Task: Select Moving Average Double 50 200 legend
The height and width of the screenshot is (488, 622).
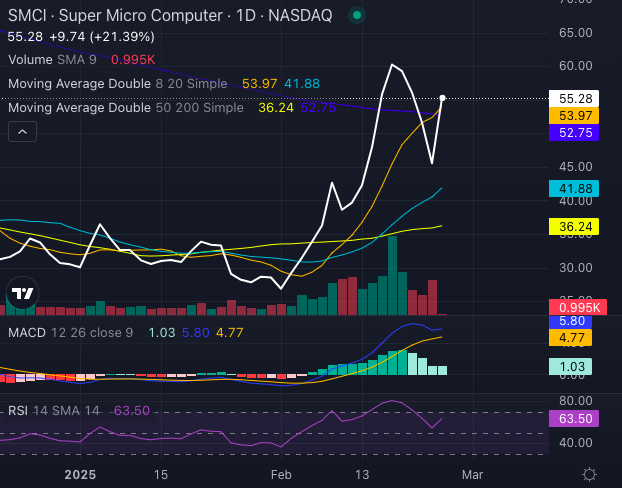Action: pos(125,107)
